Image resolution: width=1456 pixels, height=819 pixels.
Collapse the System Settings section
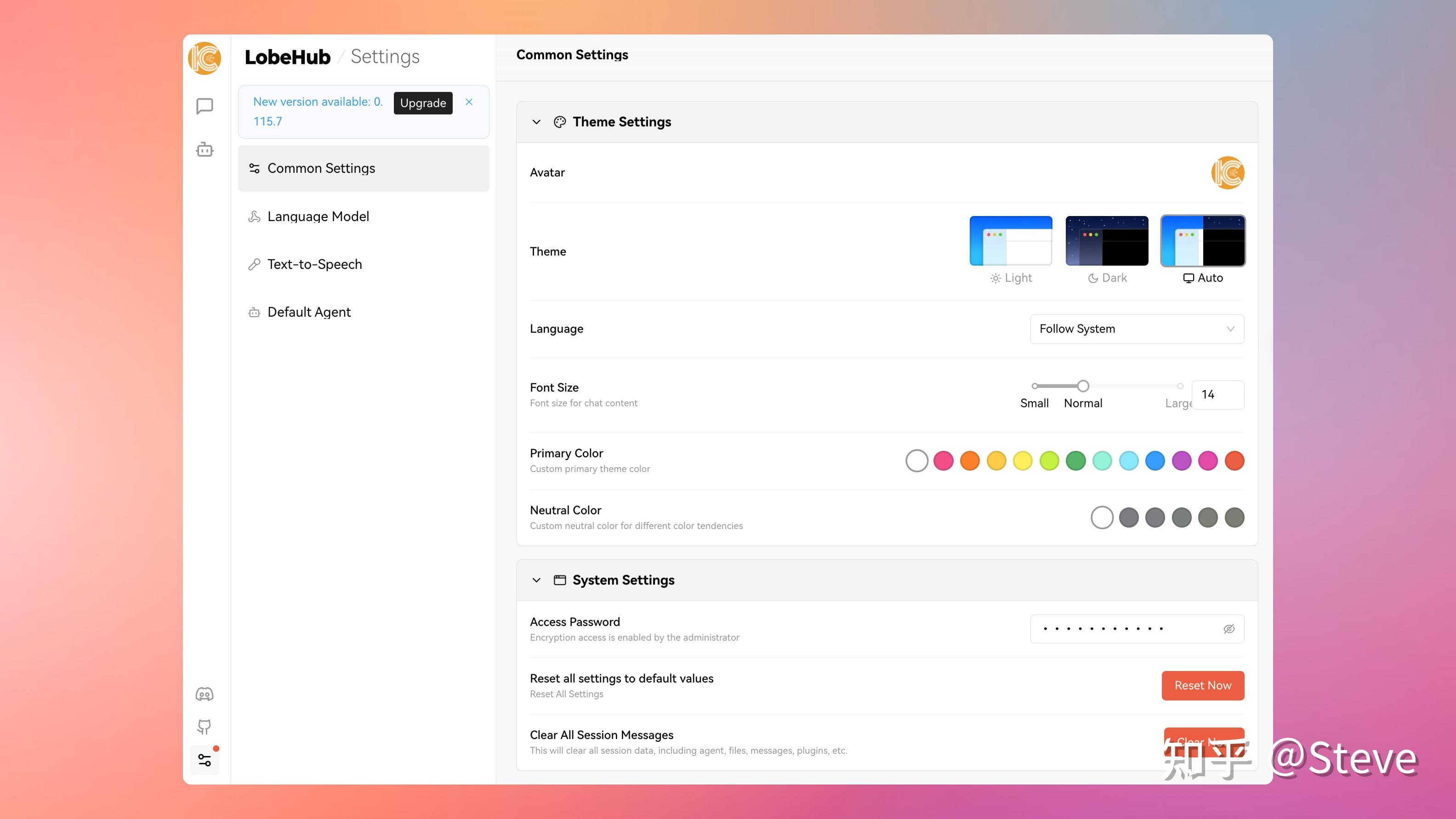pos(536,580)
